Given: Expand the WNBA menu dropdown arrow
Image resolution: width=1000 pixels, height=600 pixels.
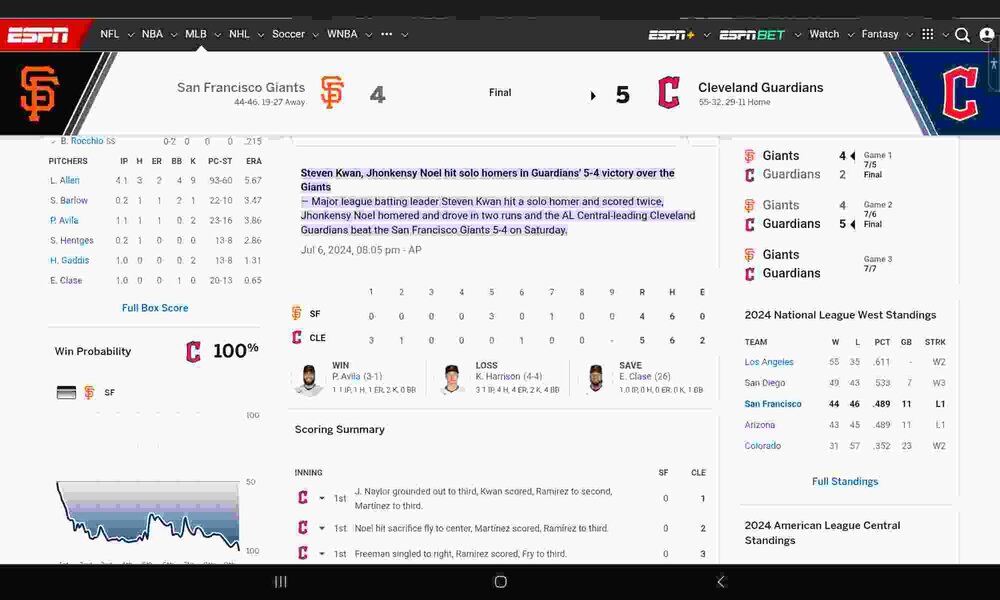Looking at the screenshot, I should pos(368,35).
